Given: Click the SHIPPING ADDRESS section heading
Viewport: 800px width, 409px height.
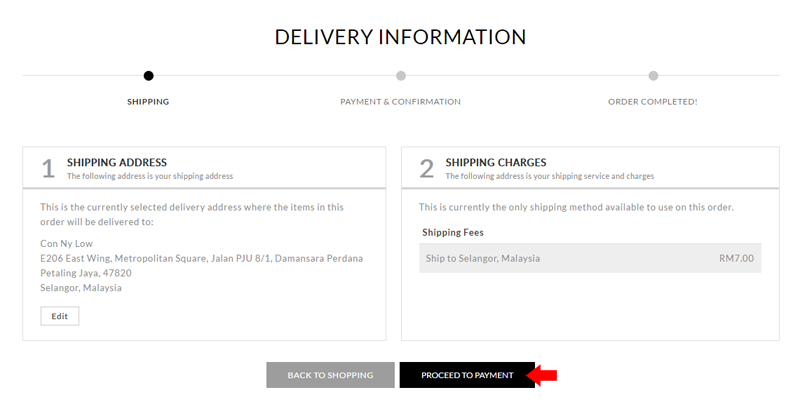Looking at the screenshot, I should [x=117, y=163].
